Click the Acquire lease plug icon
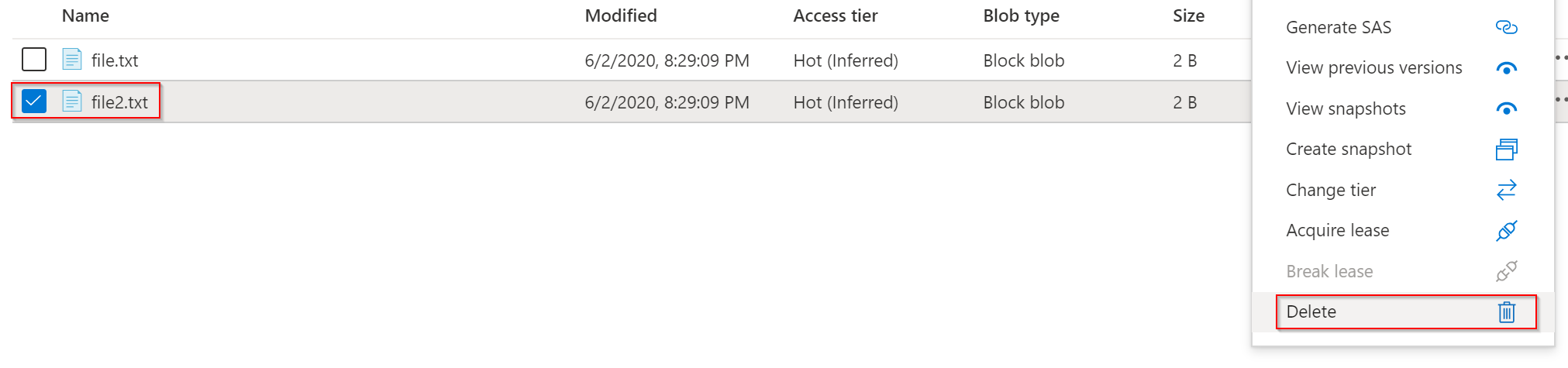 tap(1506, 231)
